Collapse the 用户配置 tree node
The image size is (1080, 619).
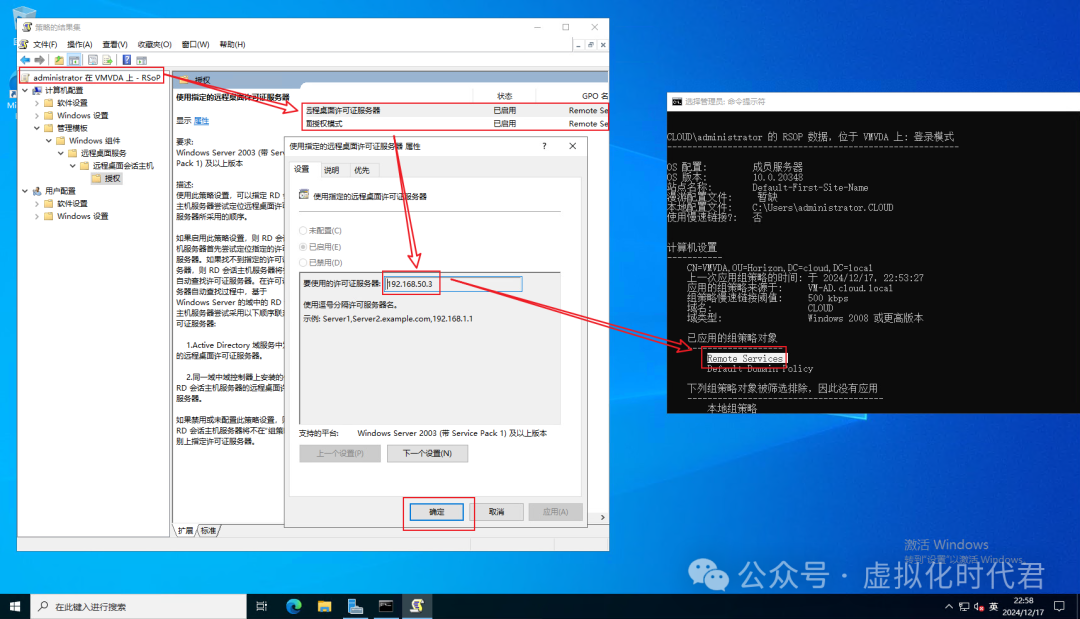[x=26, y=191]
